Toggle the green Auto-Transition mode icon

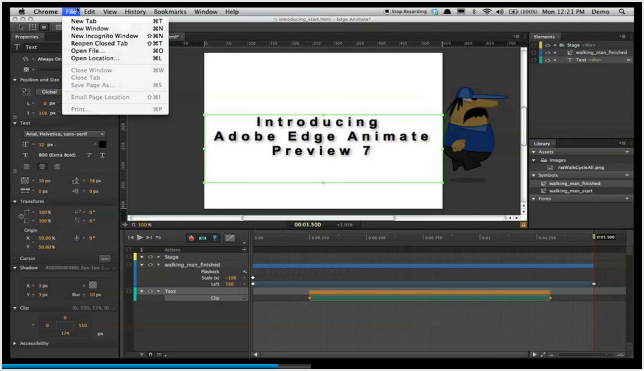click(203, 238)
